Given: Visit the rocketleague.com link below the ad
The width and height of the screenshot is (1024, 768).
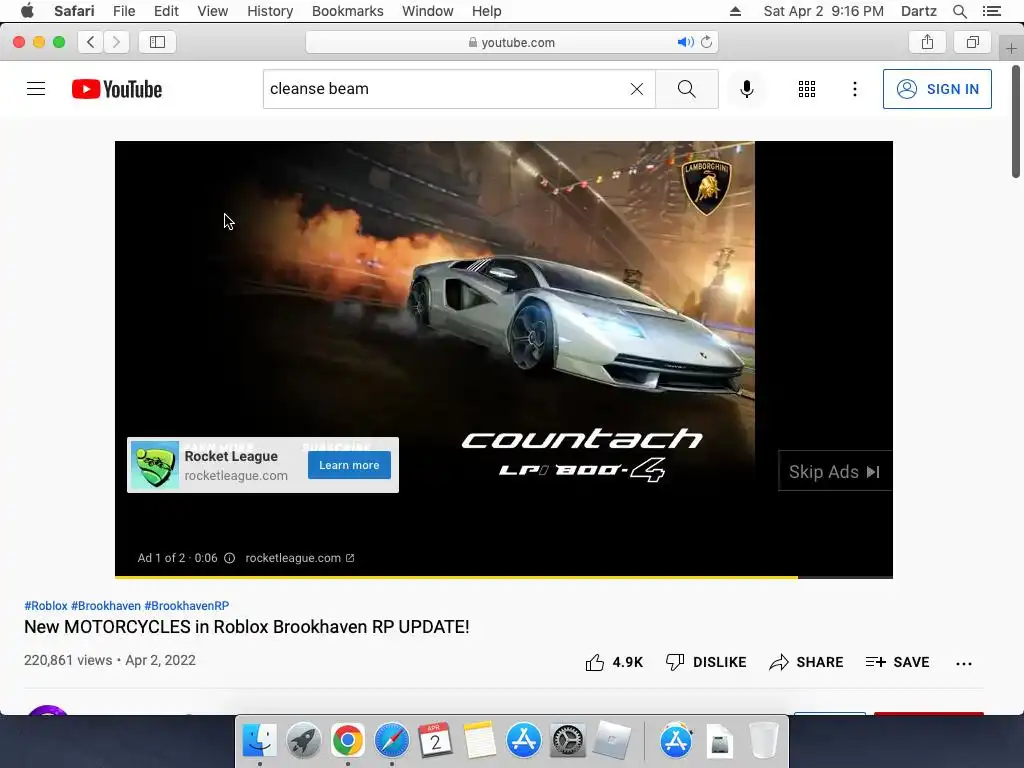Looking at the screenshot, I should [x=300, y=558].
